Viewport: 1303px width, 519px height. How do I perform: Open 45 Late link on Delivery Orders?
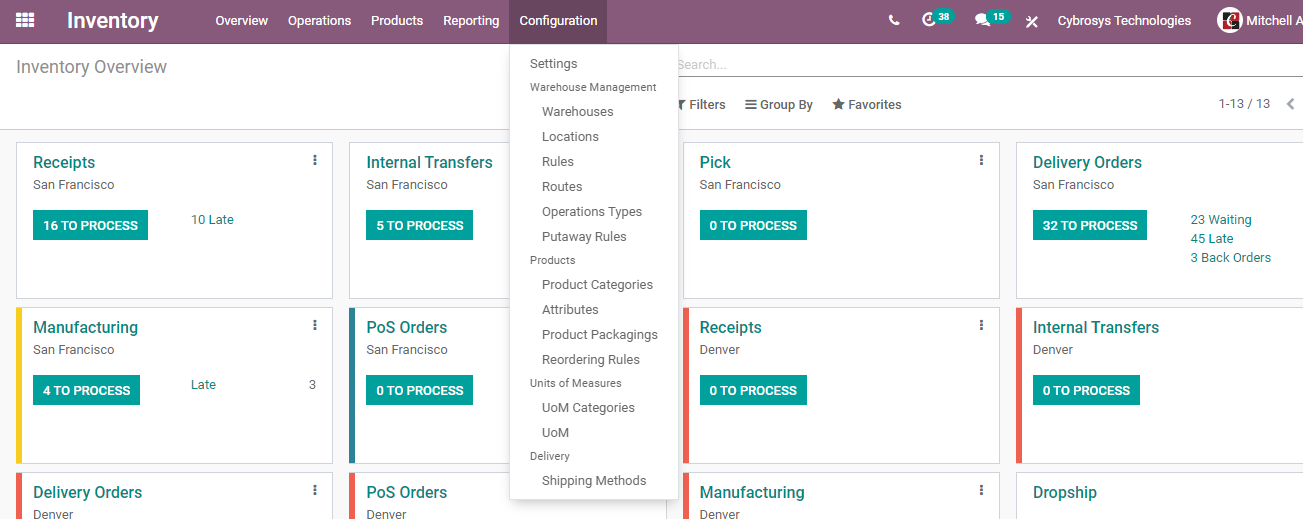pos(1212,238)
